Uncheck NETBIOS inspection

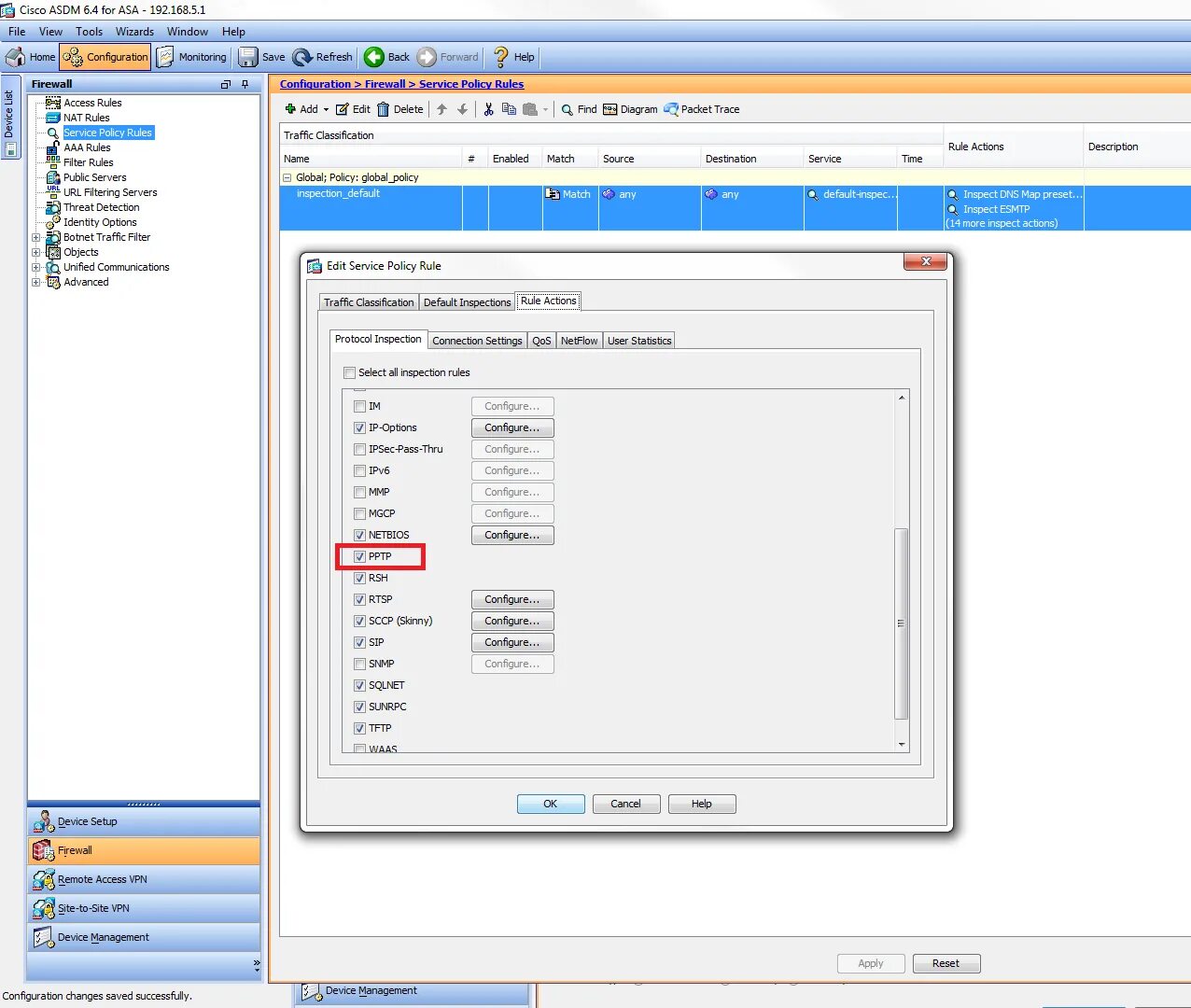359,535
